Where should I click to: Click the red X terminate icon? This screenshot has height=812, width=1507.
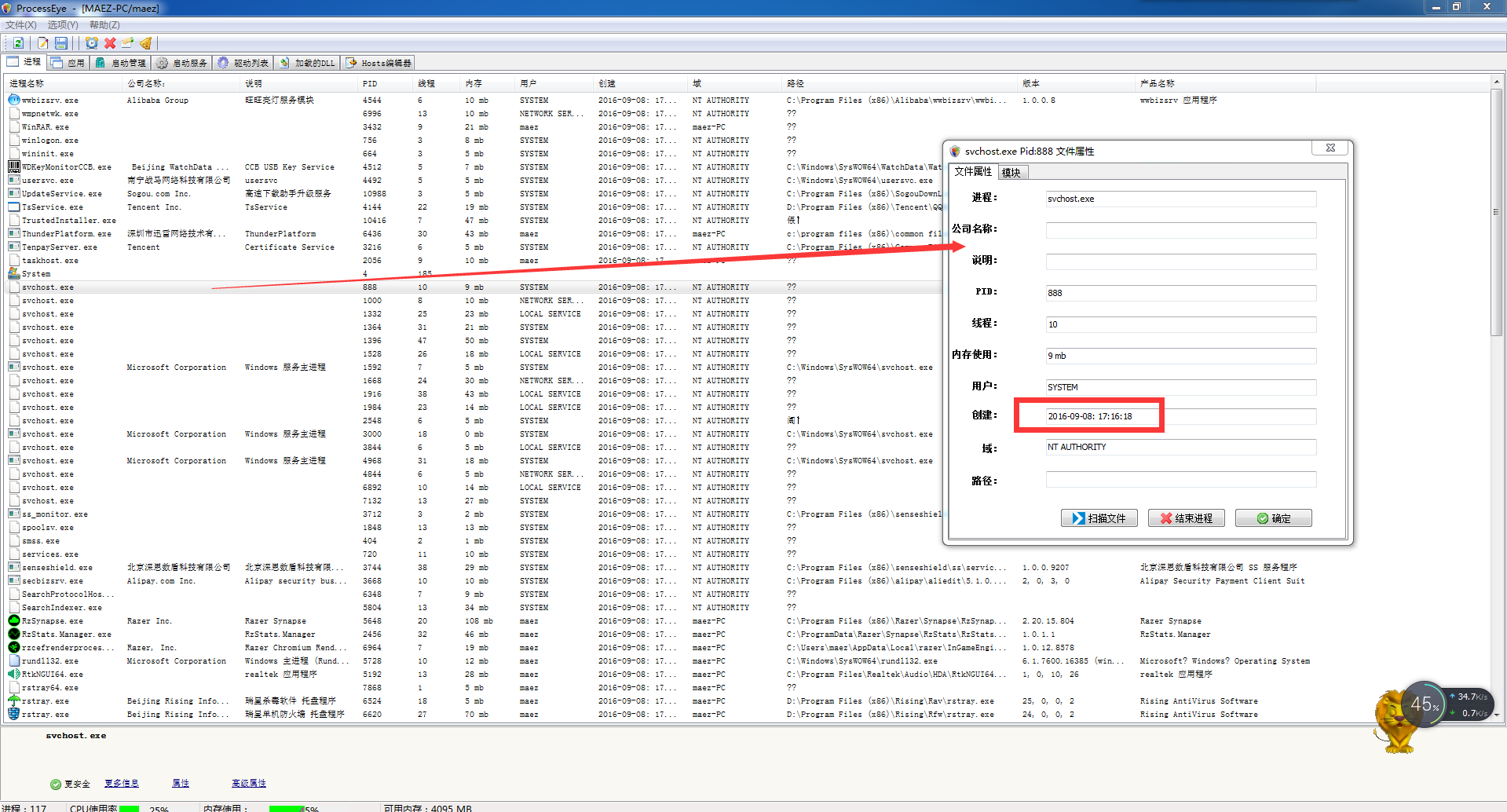point(110,43)
